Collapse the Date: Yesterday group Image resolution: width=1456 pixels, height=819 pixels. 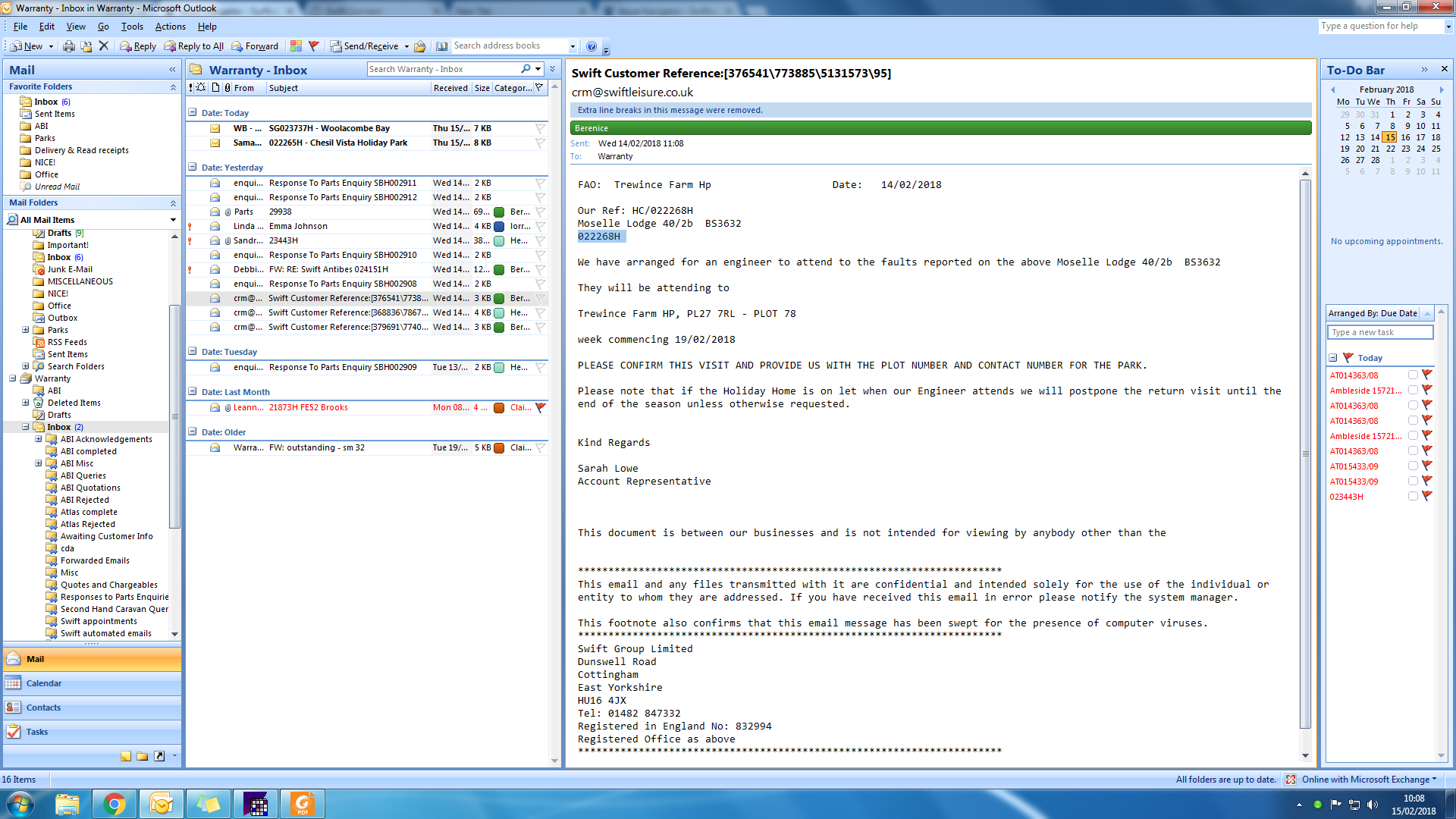[193, 168]
